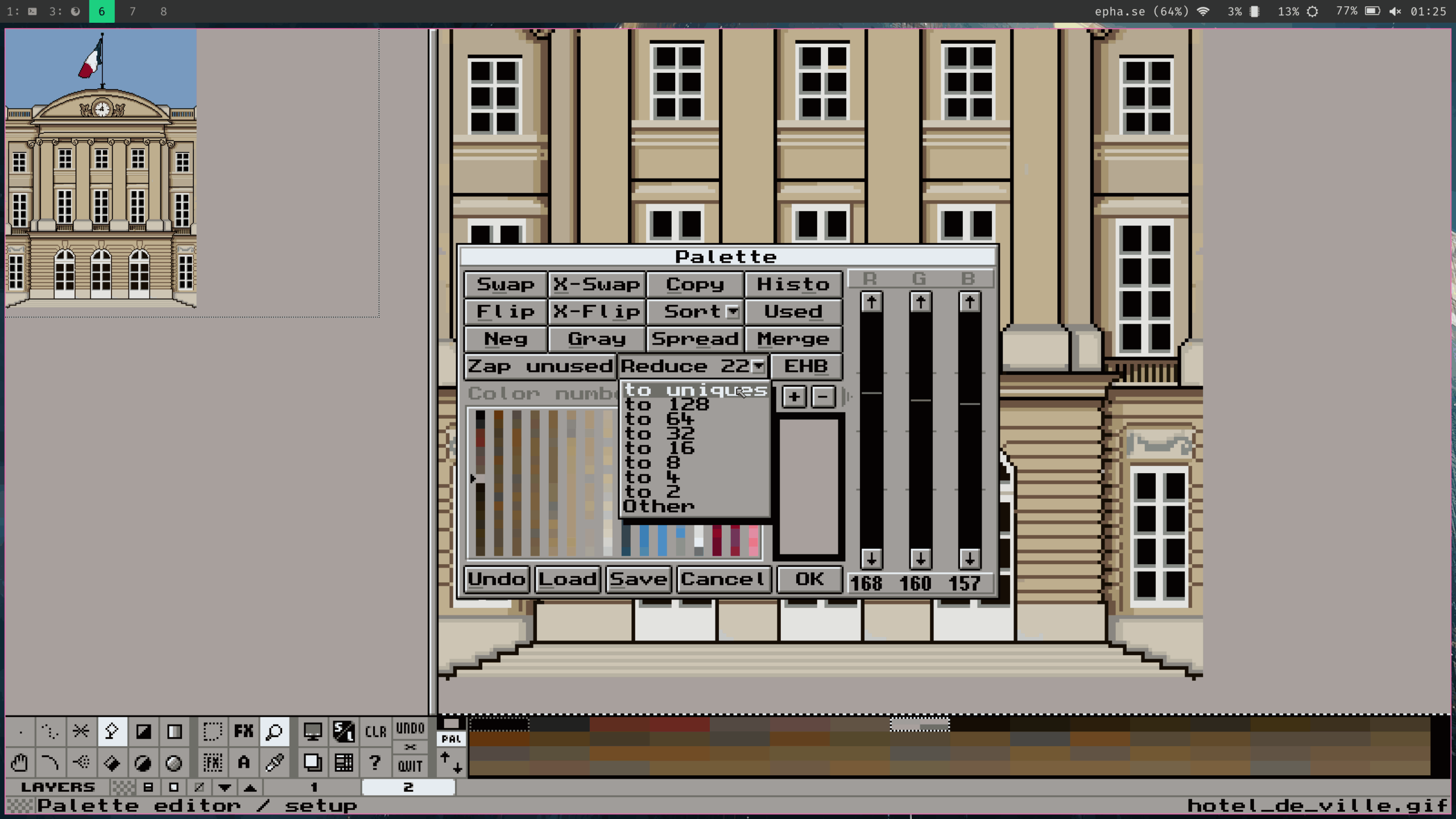Choose 'to 64' in reduce list
The width and height of the screenshot is (1456, 819).
point(695,419)
